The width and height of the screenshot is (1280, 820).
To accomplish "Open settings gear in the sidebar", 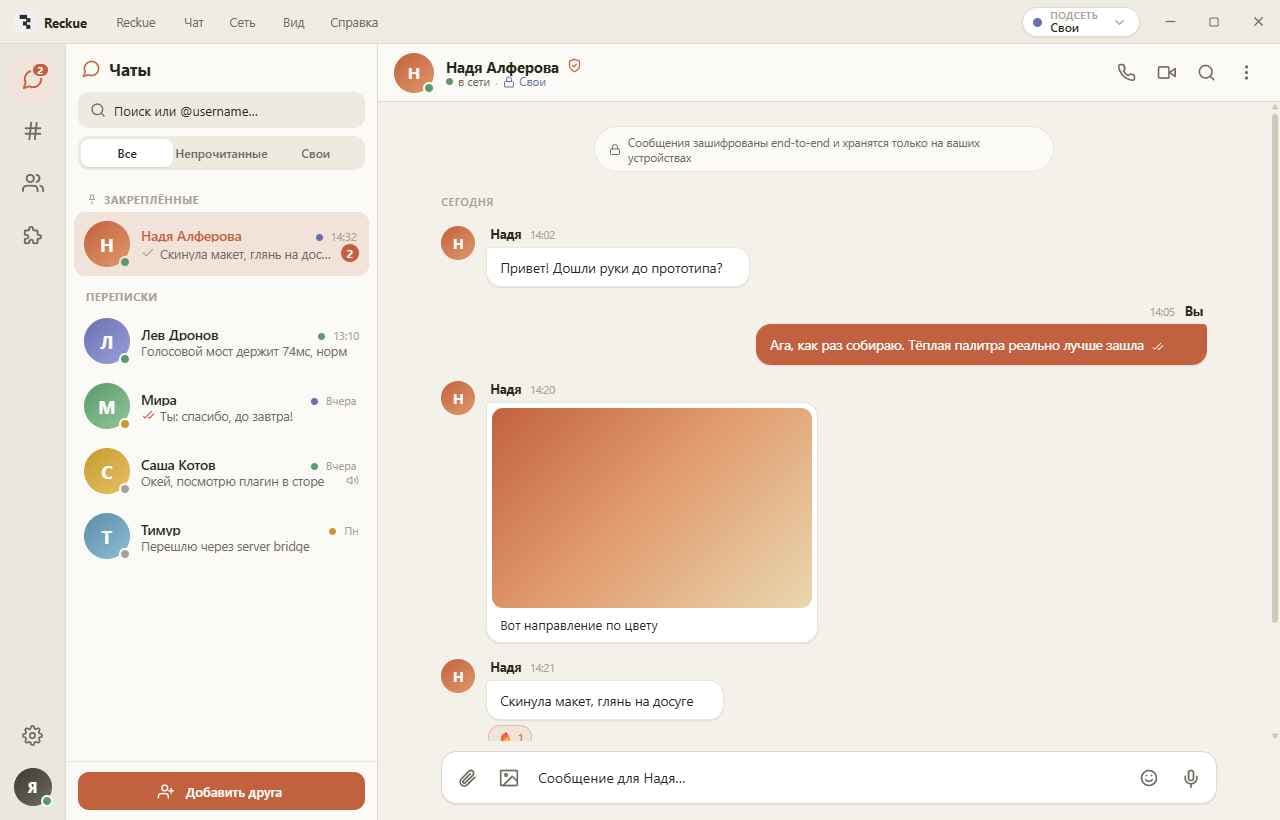I will 33,736.
